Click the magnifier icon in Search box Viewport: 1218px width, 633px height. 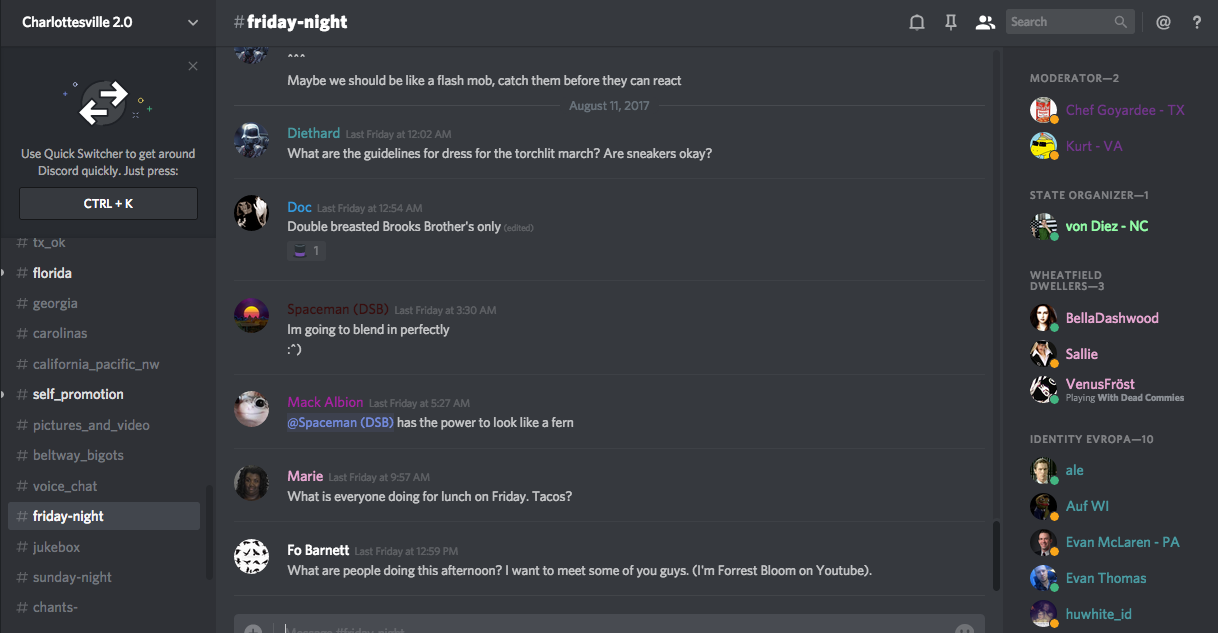(1121, 22)
